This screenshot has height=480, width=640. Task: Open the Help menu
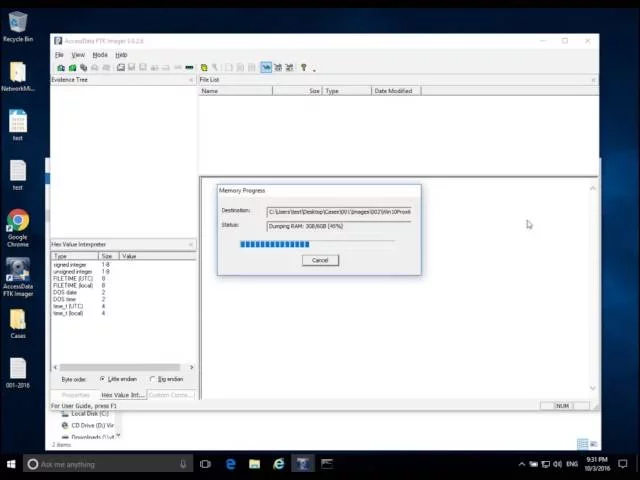click(121, 55)
